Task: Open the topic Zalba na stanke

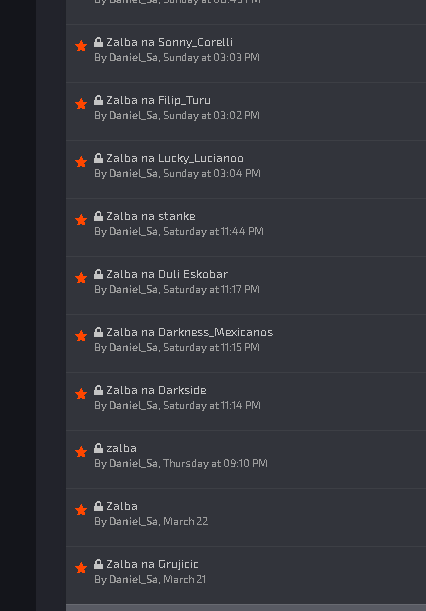Action: point(151,216)
